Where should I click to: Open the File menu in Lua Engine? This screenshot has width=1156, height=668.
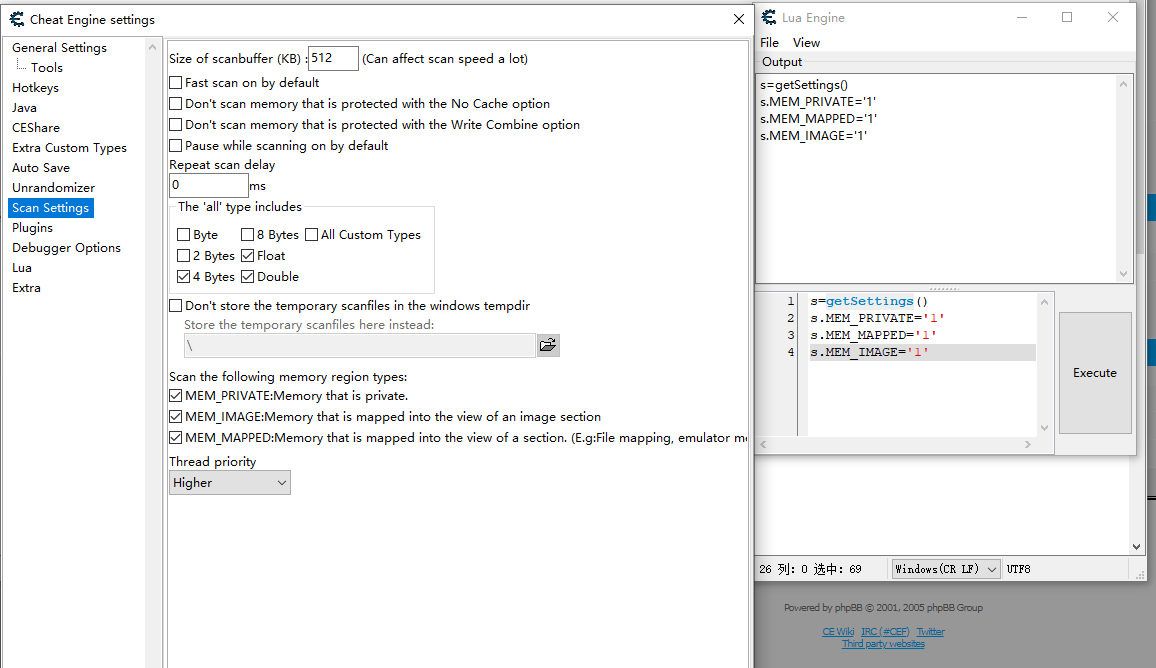coord(768,42)
